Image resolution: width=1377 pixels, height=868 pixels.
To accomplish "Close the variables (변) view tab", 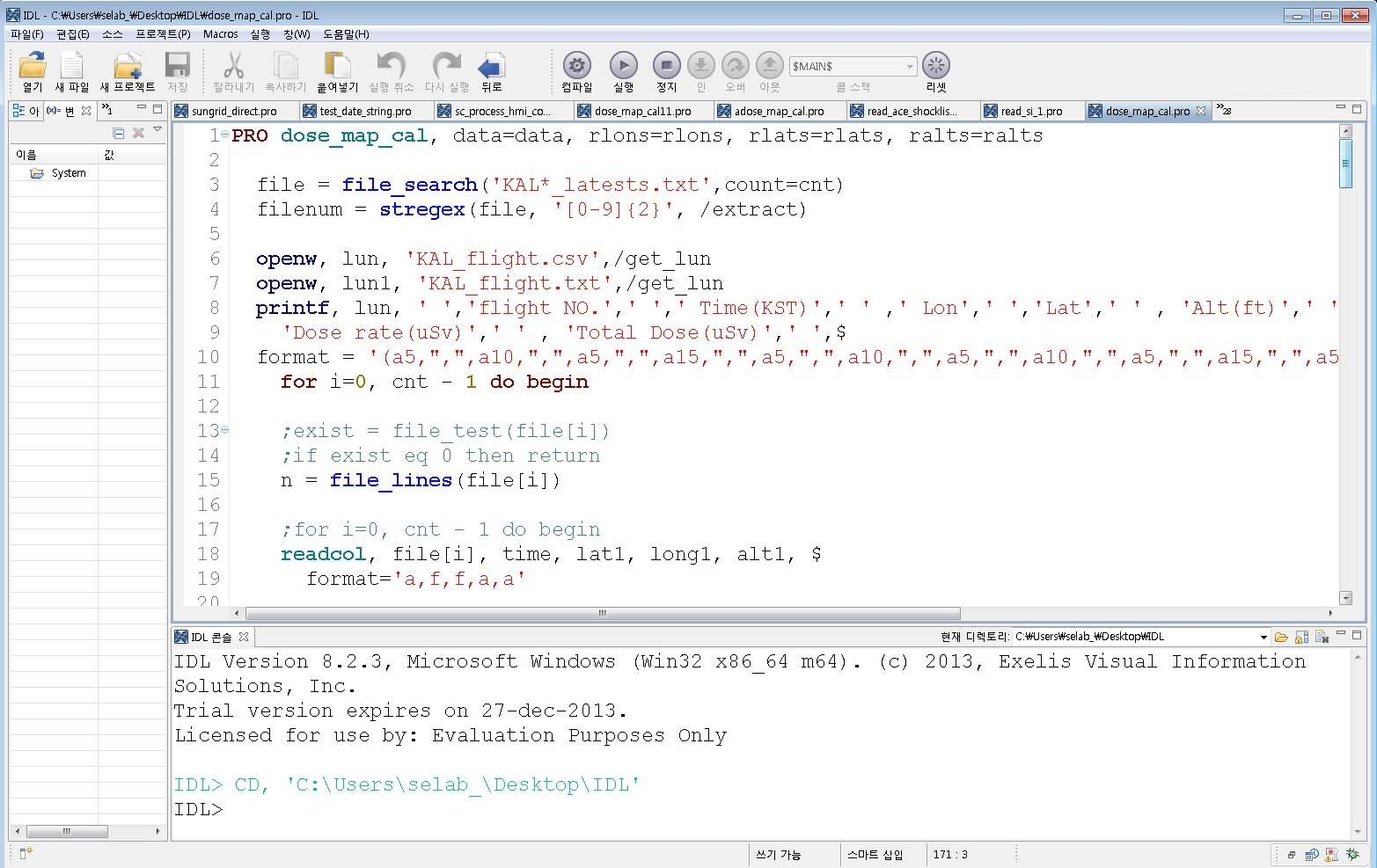I will pos(86,111).
